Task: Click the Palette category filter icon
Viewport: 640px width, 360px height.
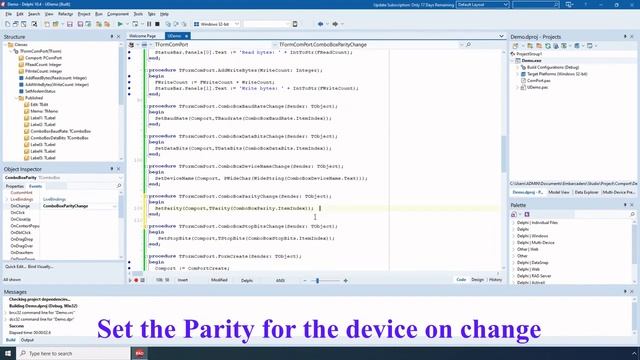Action: pyautogui.click(x=514, y=214)
